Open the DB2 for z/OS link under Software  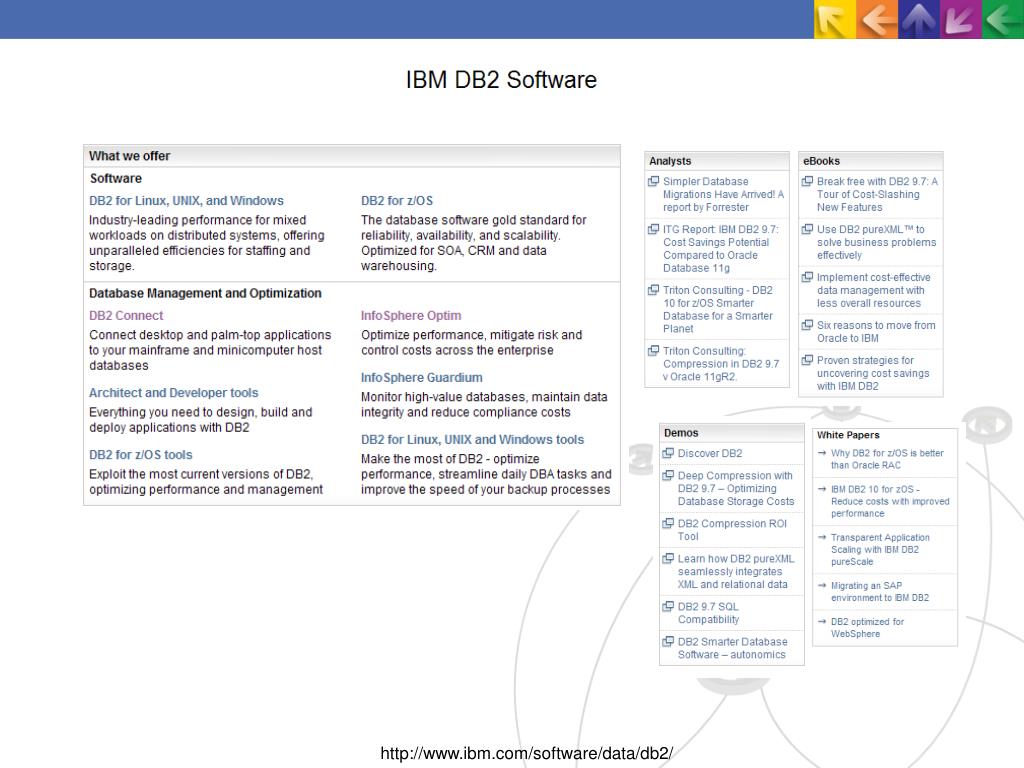click(397, 200)
